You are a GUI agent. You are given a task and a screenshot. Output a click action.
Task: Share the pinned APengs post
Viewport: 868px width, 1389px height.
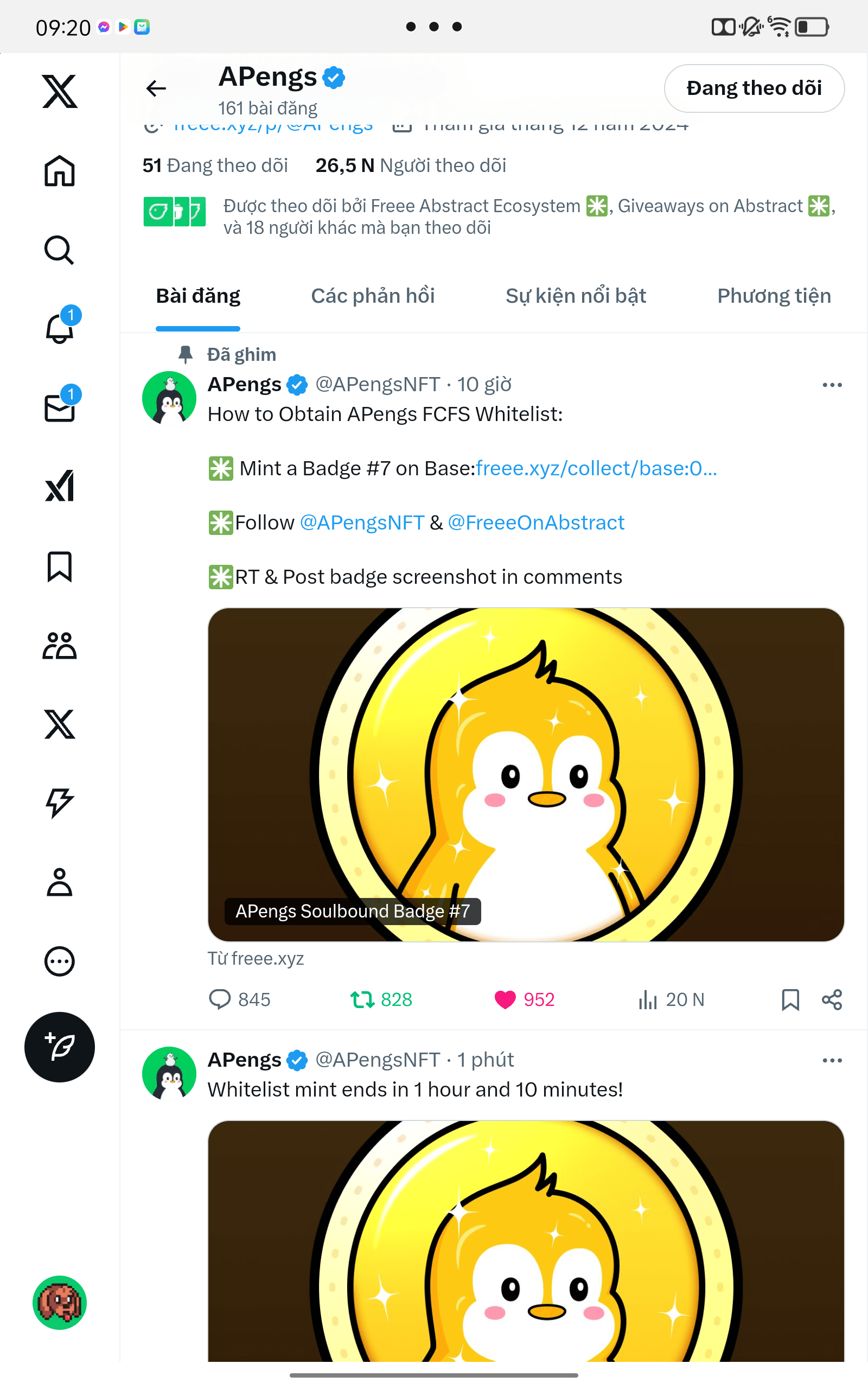tap(831, 999)
